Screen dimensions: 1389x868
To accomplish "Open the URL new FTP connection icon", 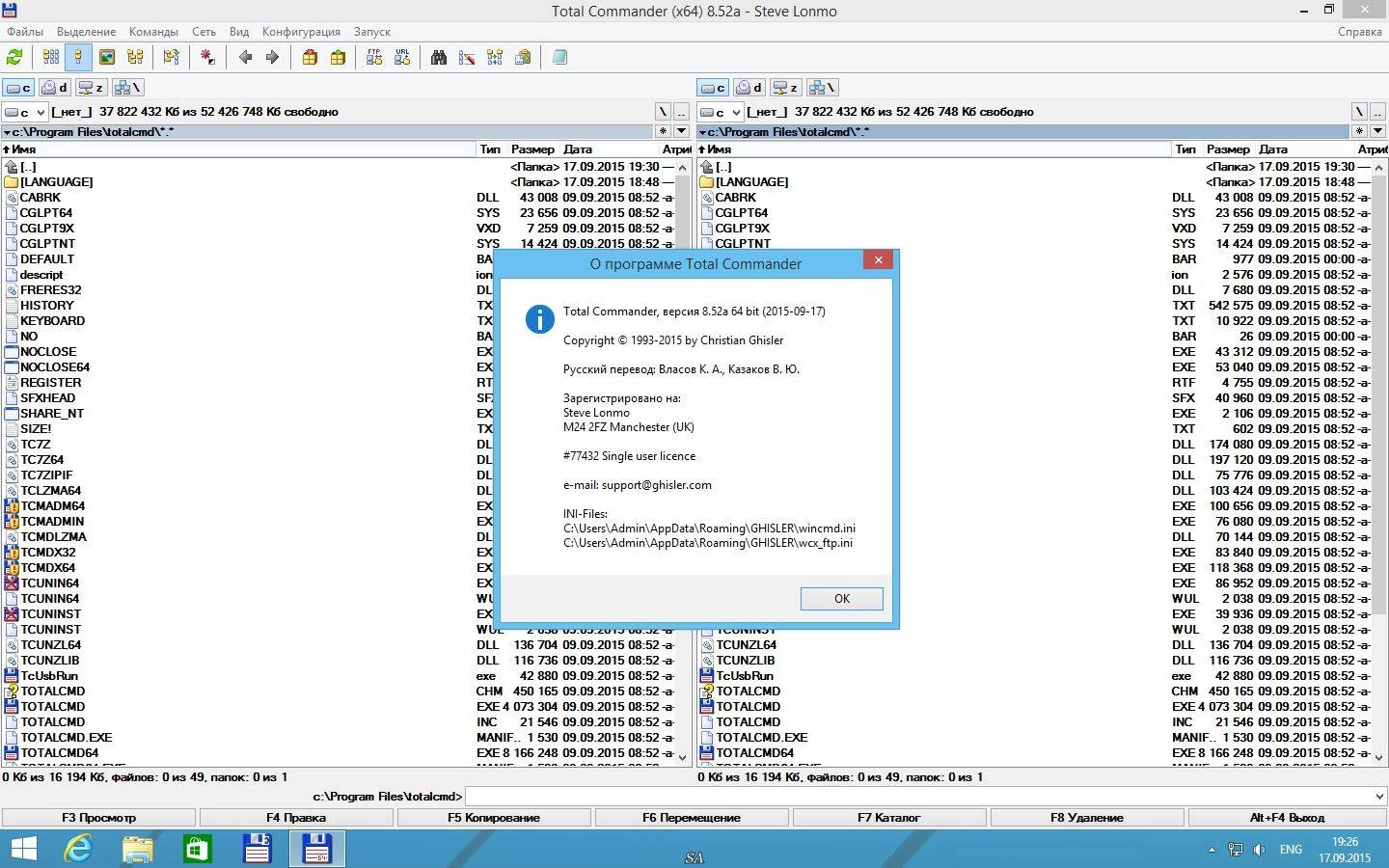I will pos(402,58).
